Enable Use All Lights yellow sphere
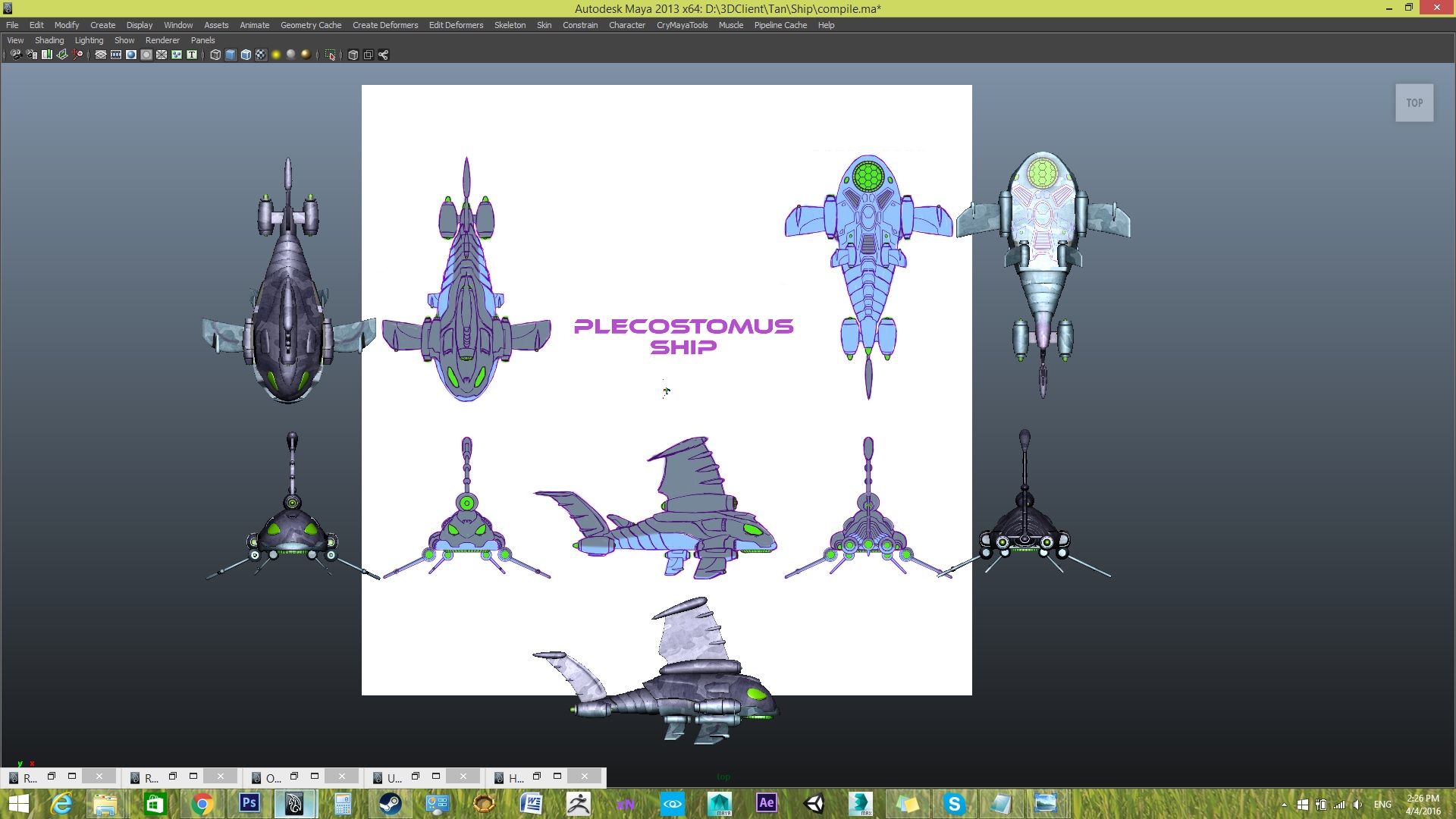Viewport: 1456px width, 819px height. 276,55
